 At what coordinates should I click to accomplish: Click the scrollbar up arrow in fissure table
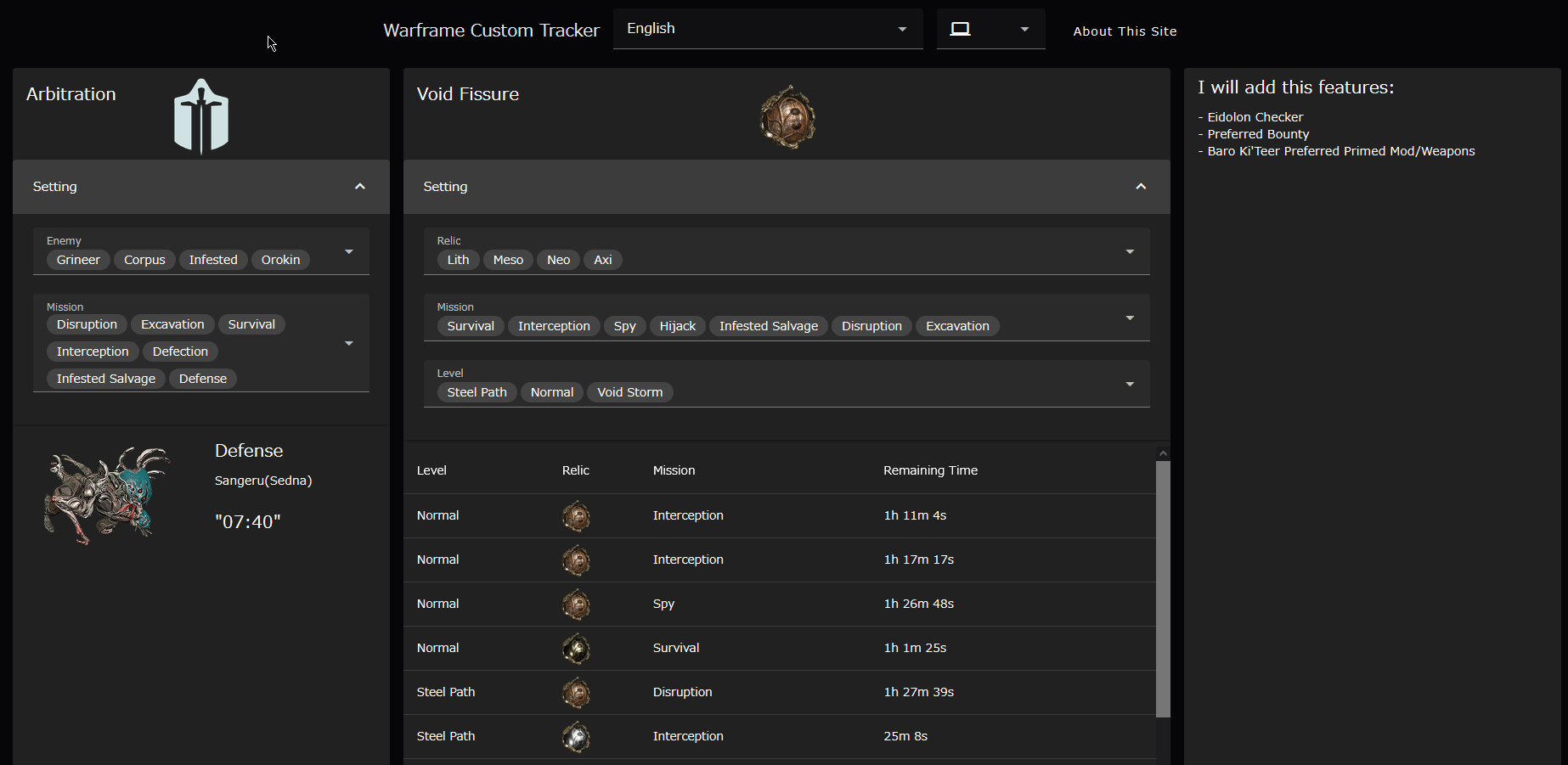click(x=1163, y=453)
